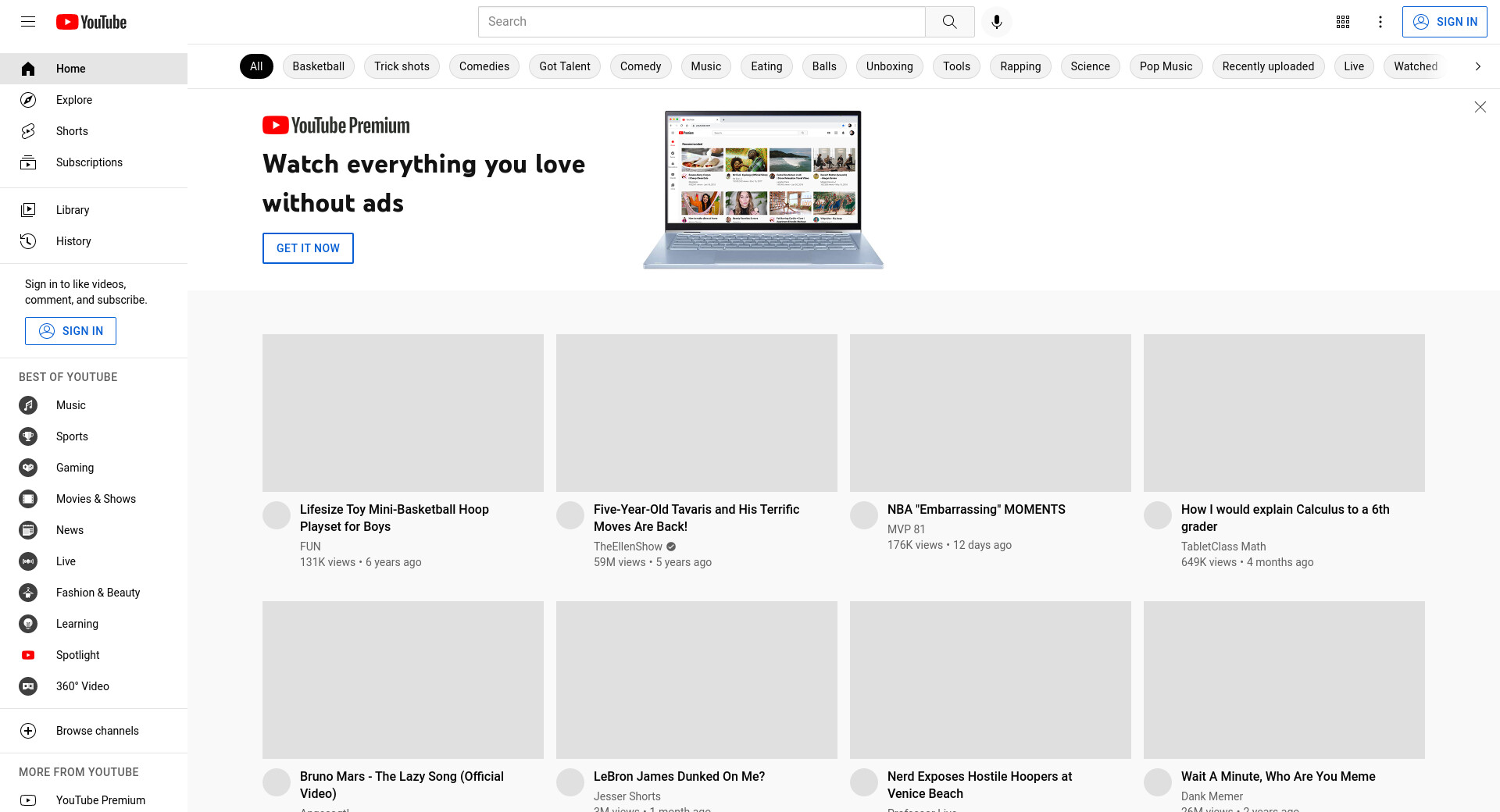
Task: Open Nerd Exposes Hostile Hoopers title
Action: pos(980,785)
